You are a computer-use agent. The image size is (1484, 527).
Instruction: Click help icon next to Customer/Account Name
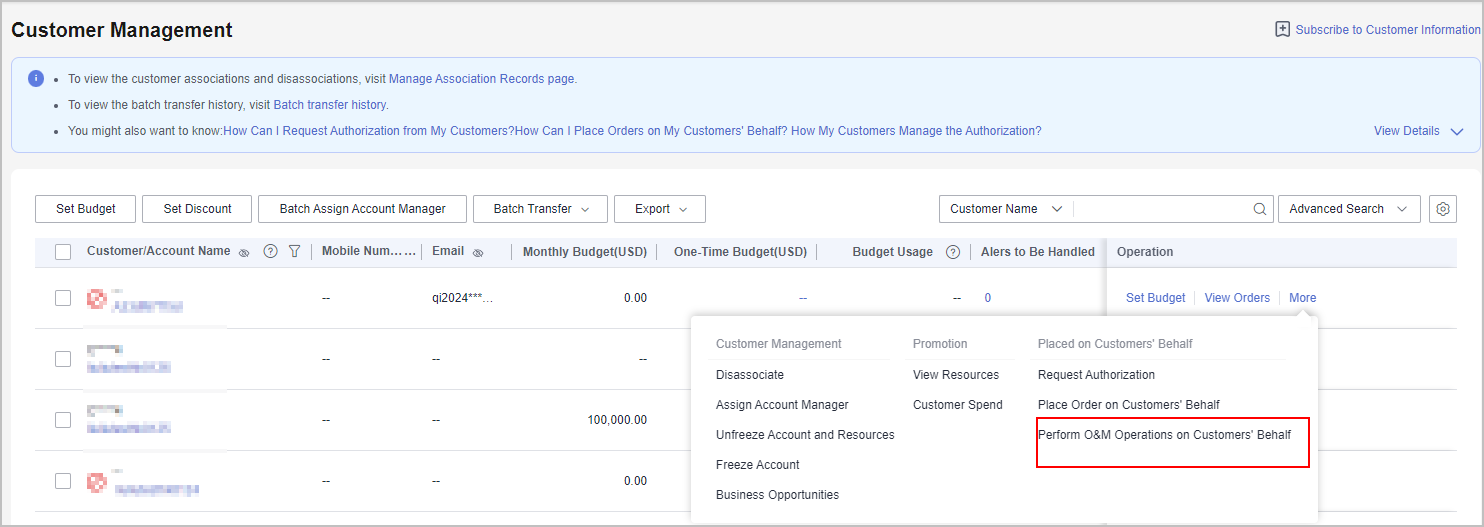click(x=270, y=252)
